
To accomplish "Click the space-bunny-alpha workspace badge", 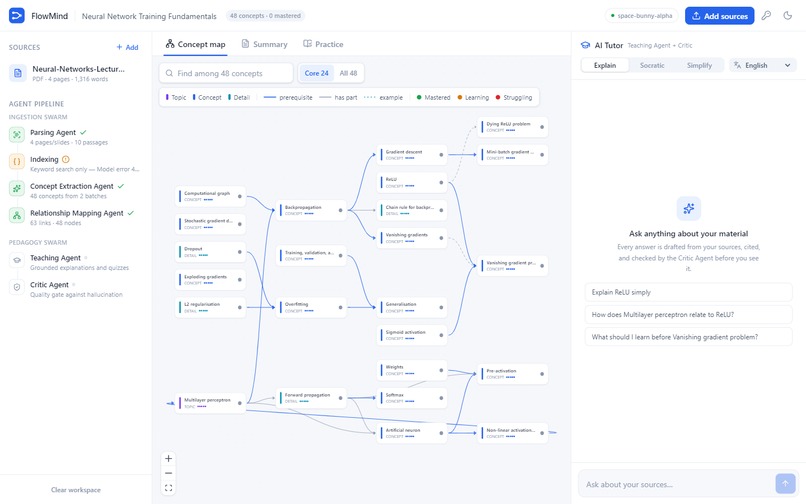I will (x=642, y=16).
